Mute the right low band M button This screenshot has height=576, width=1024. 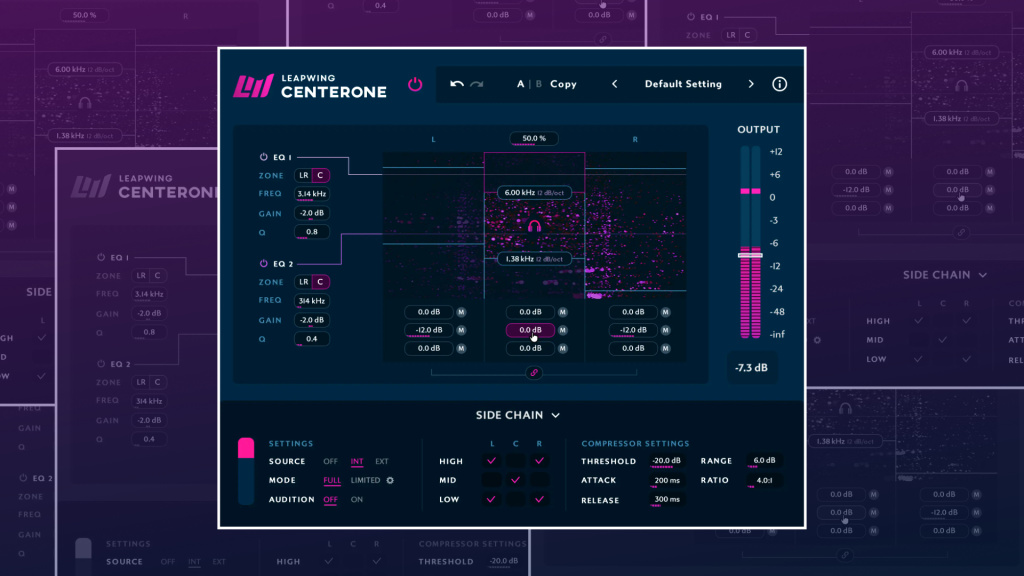(665, 348)
